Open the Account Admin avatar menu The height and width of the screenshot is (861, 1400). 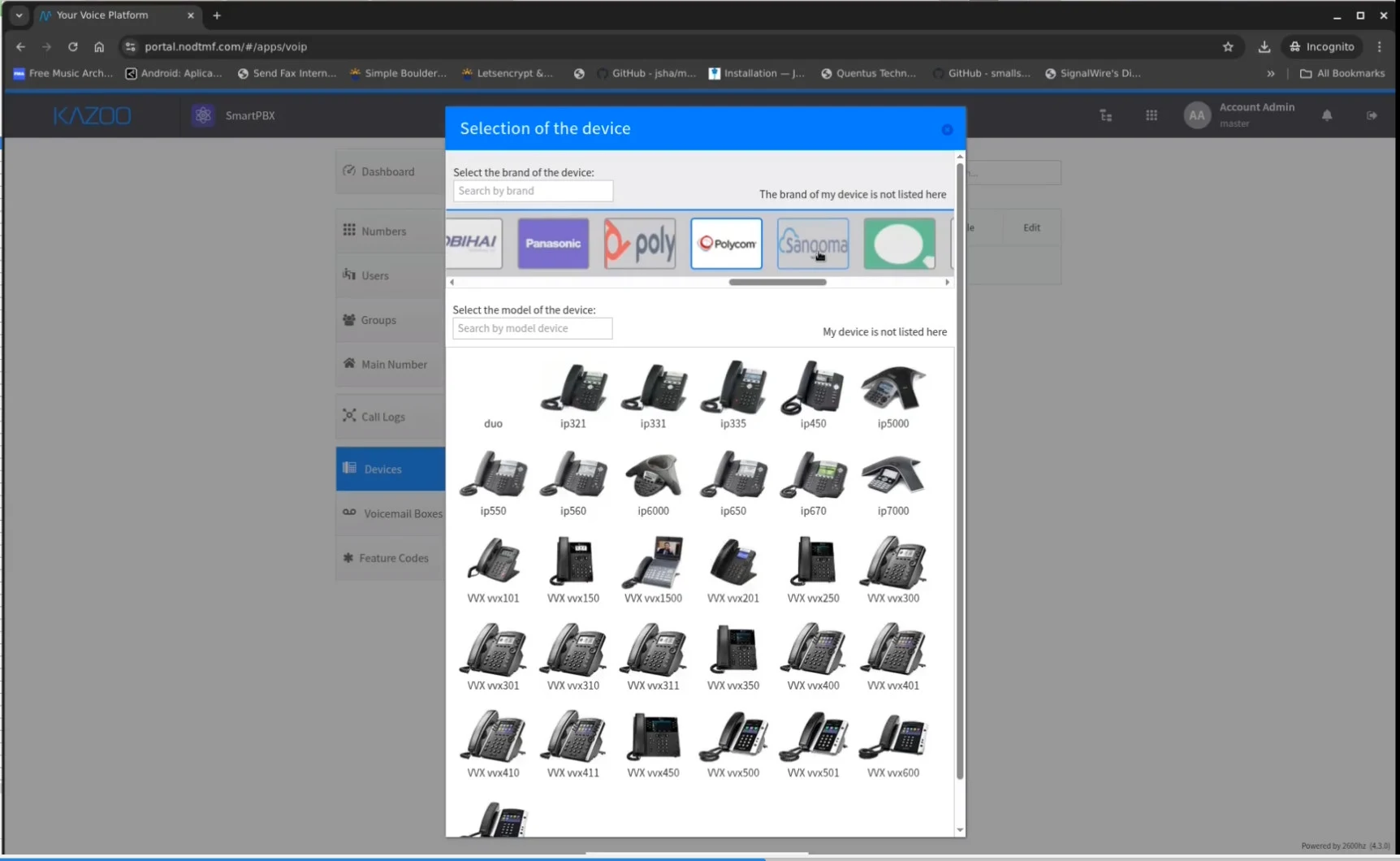[1197, 115]
